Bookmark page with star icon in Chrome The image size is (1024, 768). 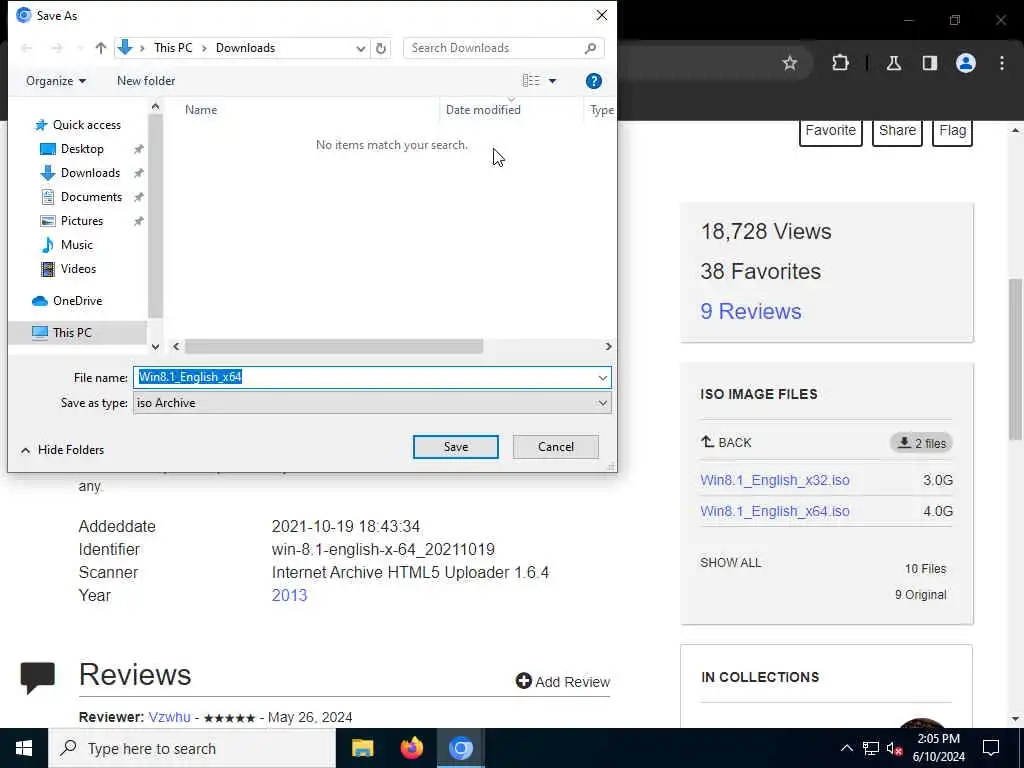790,63
